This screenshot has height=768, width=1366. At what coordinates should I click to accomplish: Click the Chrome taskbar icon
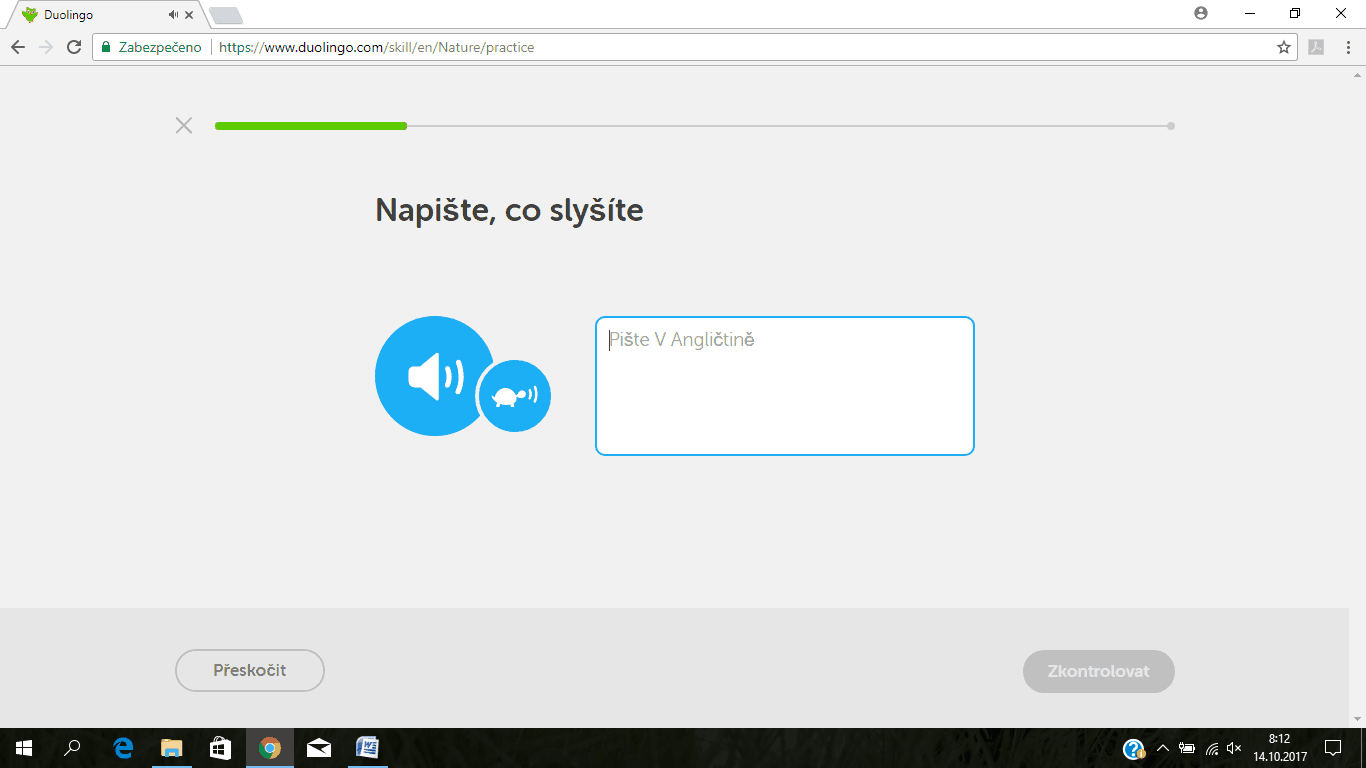(270, 748)
